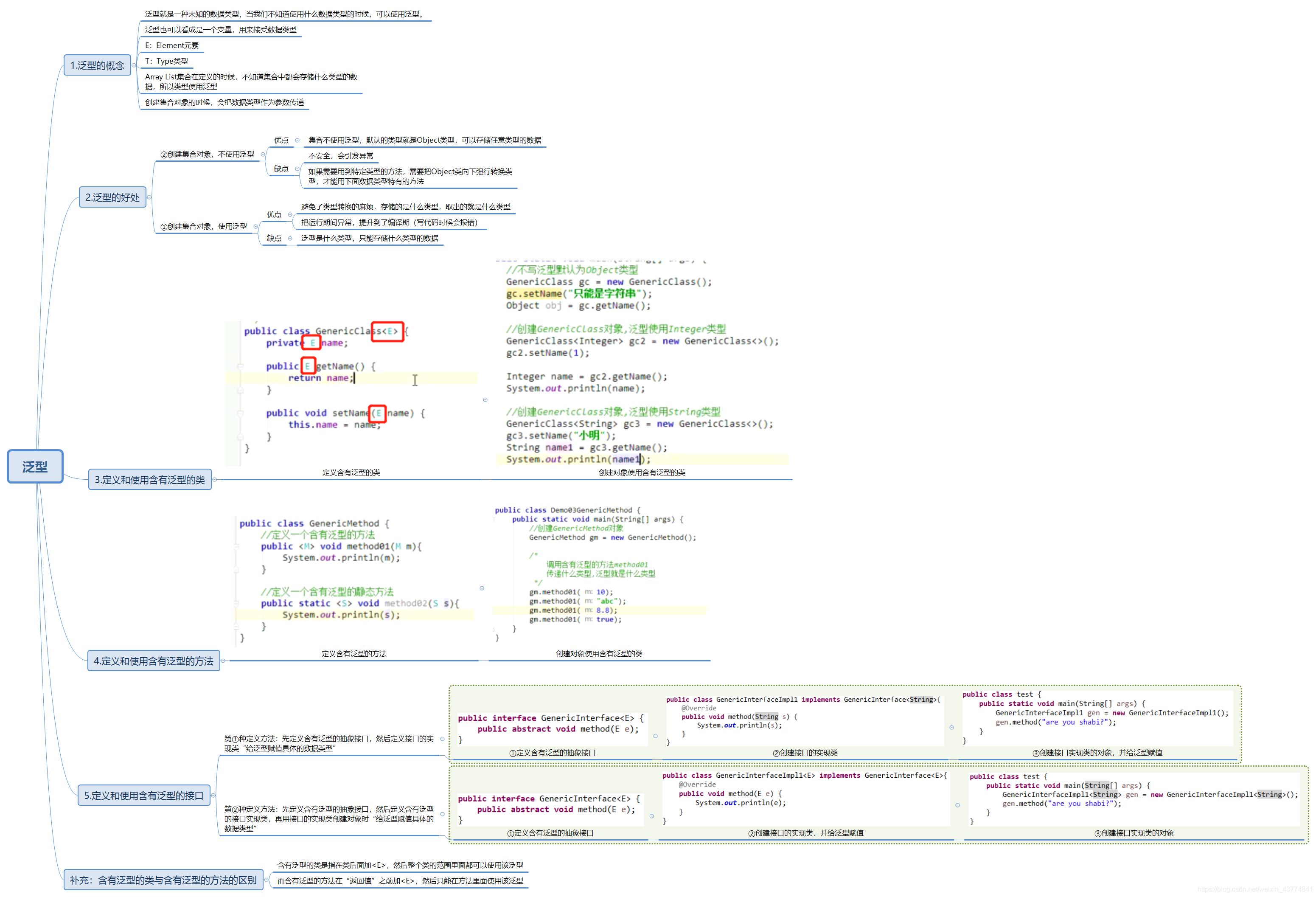
Task: Click the 泛型就是一种未知的数据类型 note
Action: tap(285, 14)
